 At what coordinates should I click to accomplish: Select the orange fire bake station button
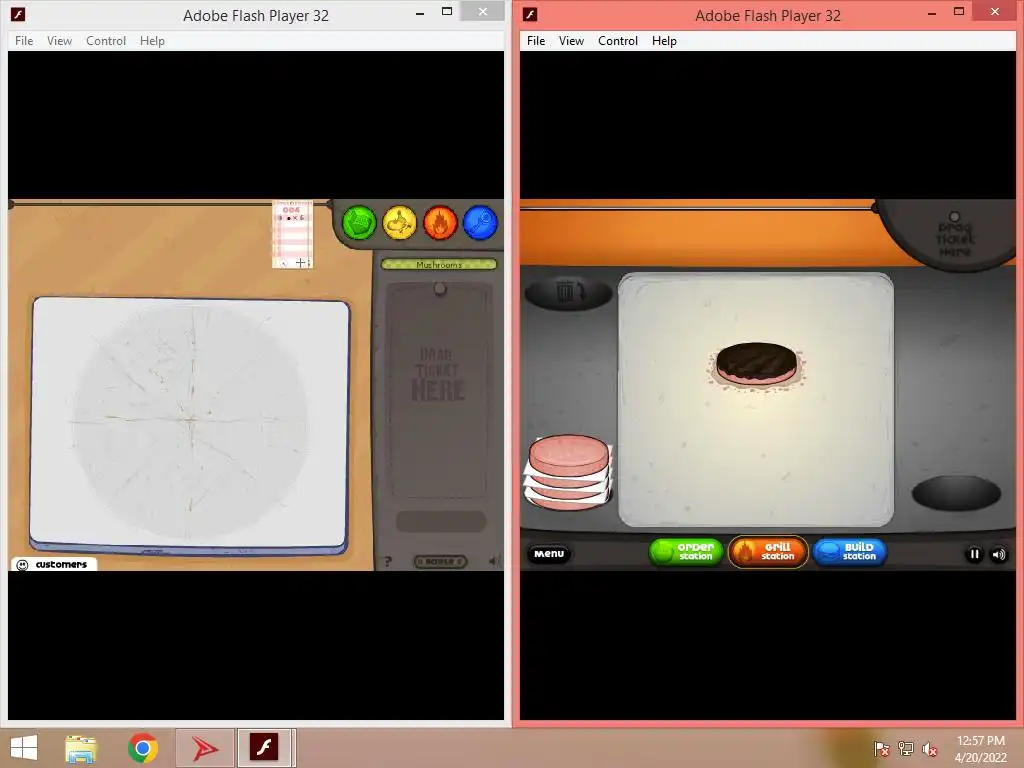(x=440, y=223)
